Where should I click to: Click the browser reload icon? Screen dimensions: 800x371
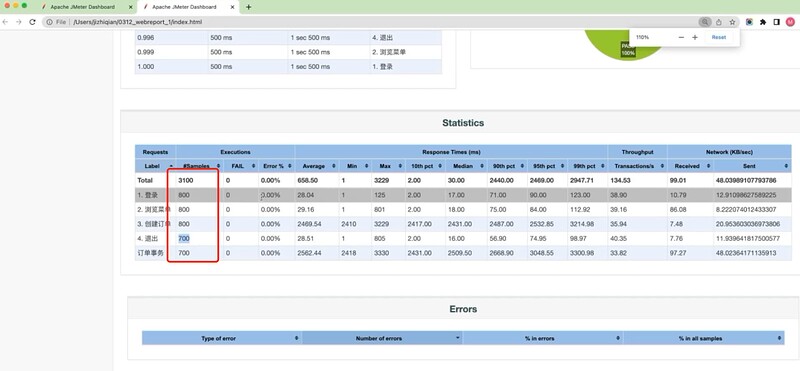click(x=32, y=22)
